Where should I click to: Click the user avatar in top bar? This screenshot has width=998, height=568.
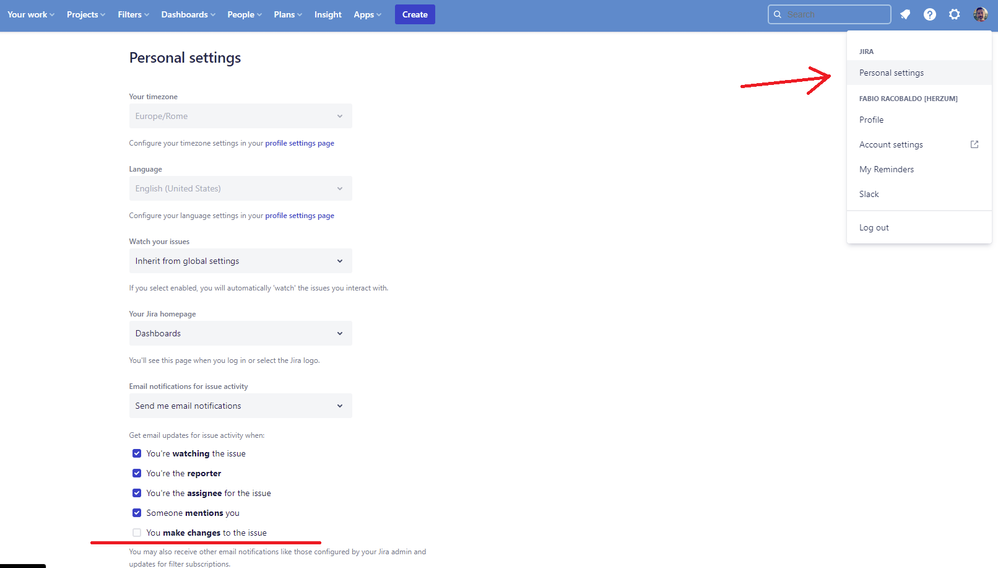(980, 14)
